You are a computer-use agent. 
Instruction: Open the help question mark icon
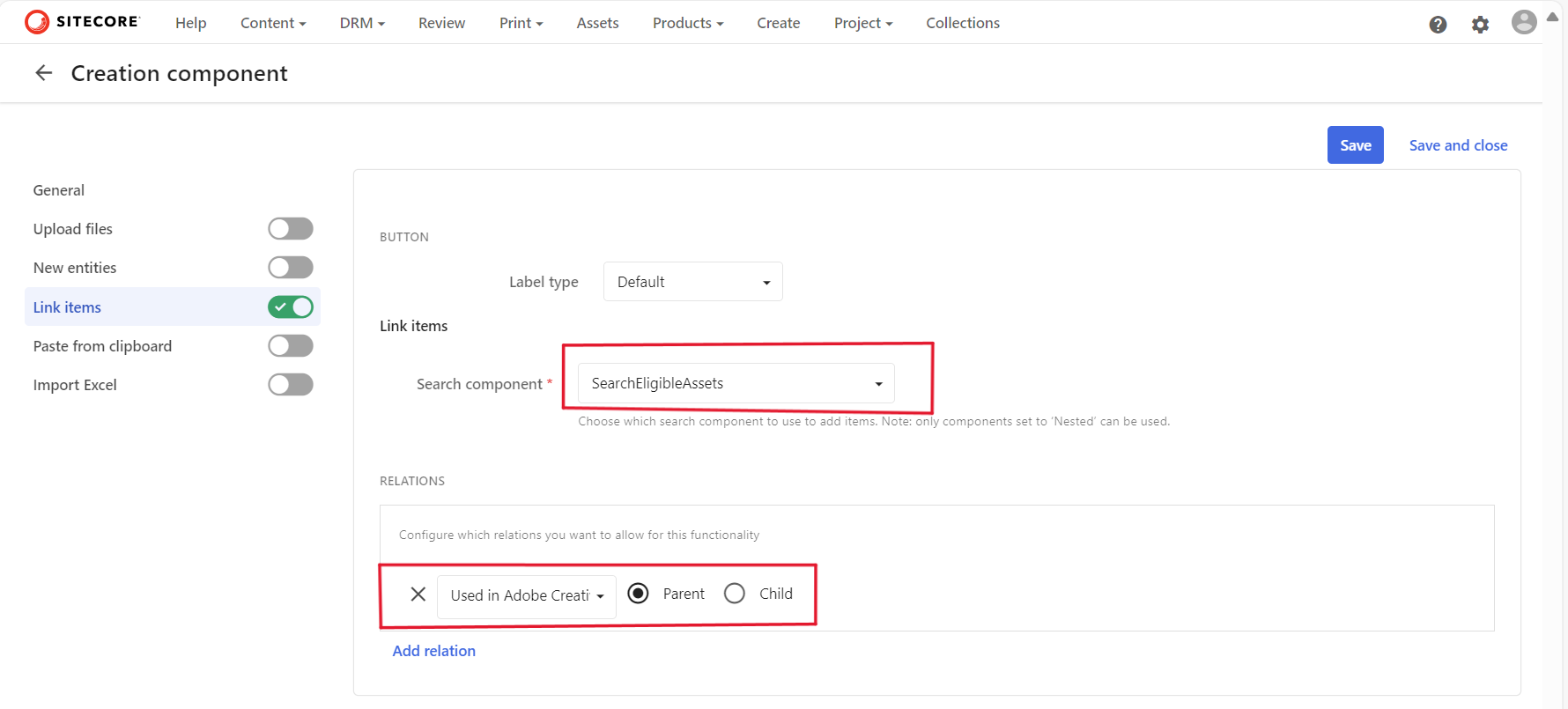point(1438,25)
